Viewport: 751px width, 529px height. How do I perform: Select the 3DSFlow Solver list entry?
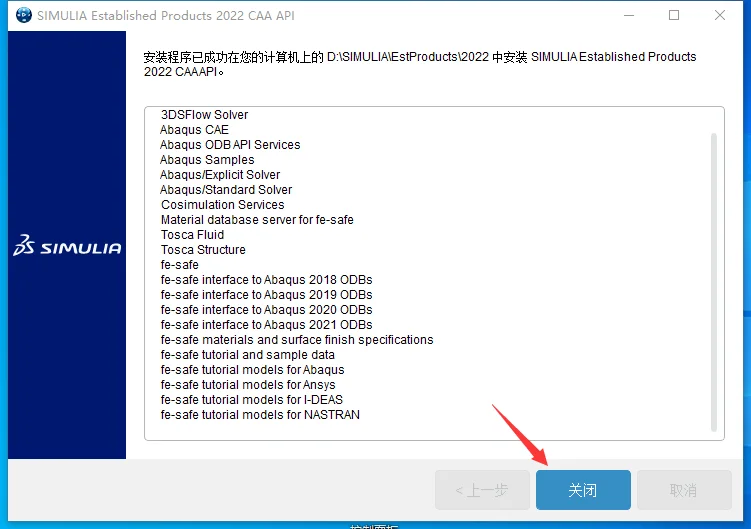[205, 115]
